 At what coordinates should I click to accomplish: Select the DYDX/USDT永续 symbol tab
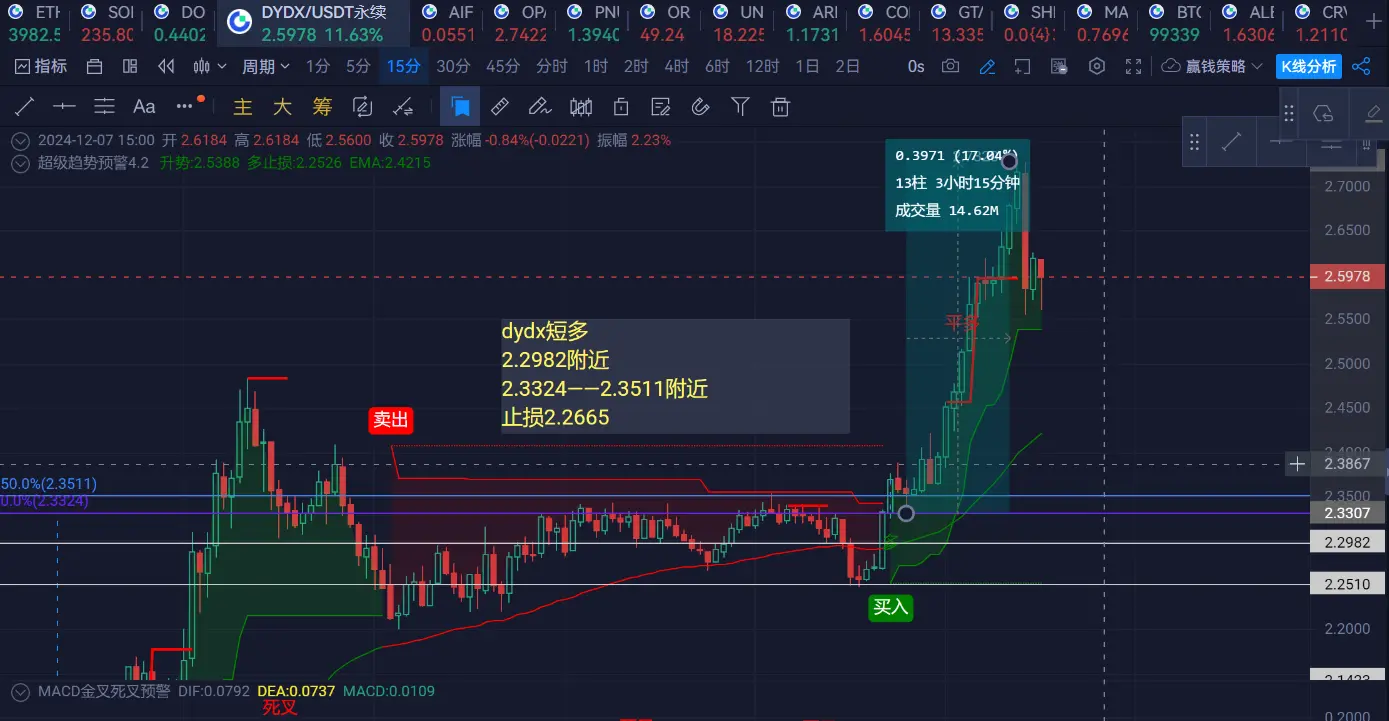click(313, 23)
